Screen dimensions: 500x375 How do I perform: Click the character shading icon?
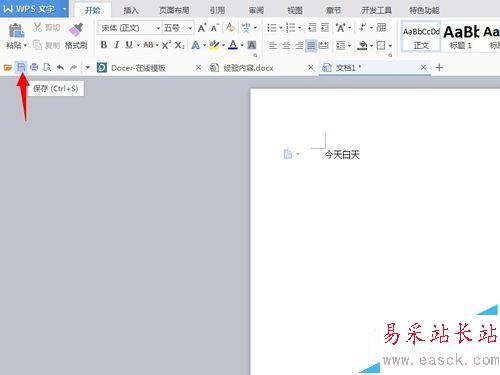click(252, 45)
